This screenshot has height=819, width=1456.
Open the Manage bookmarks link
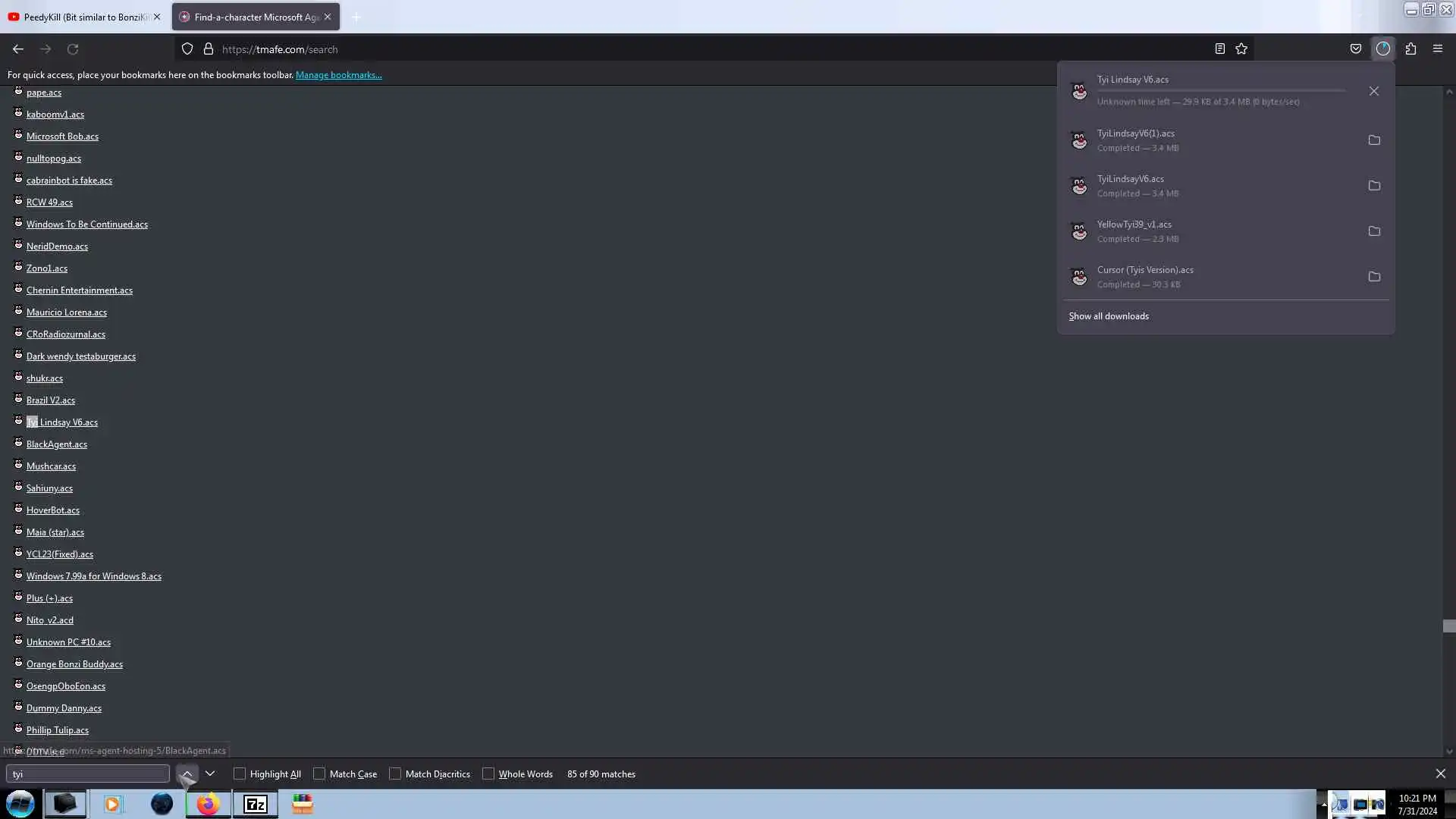338,75
